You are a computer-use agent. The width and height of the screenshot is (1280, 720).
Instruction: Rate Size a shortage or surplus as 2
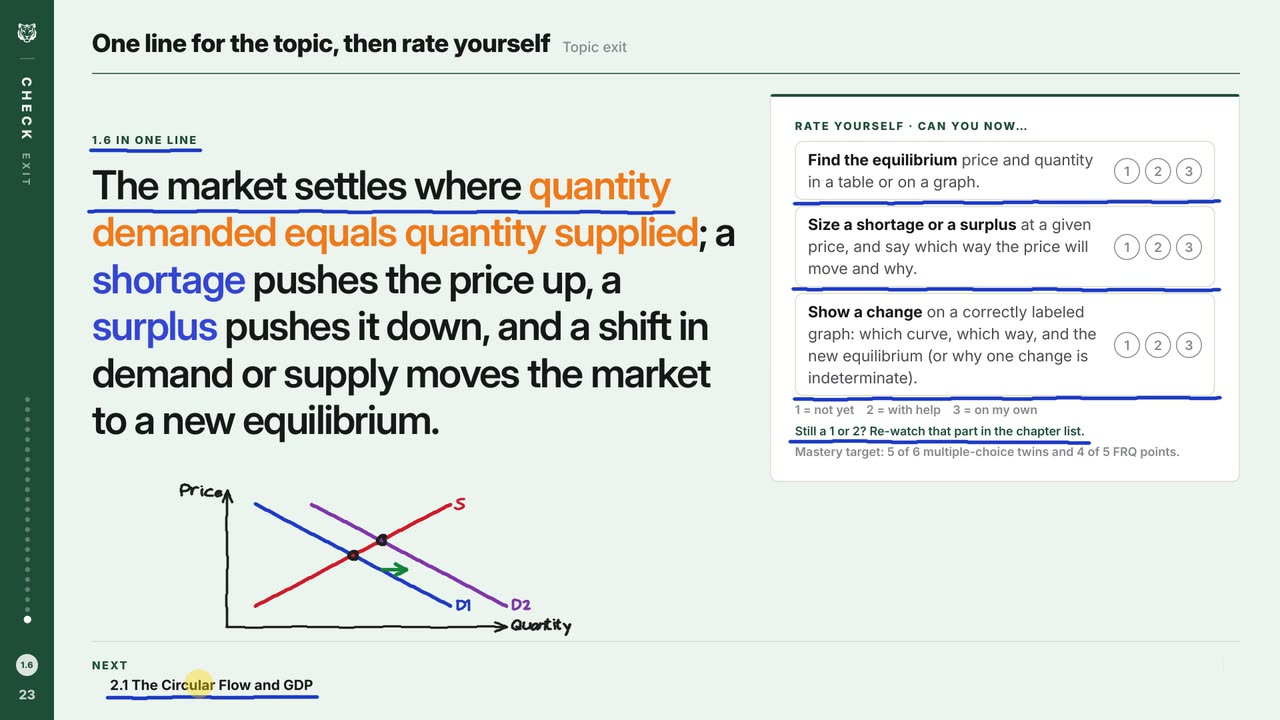(1158, 247)
